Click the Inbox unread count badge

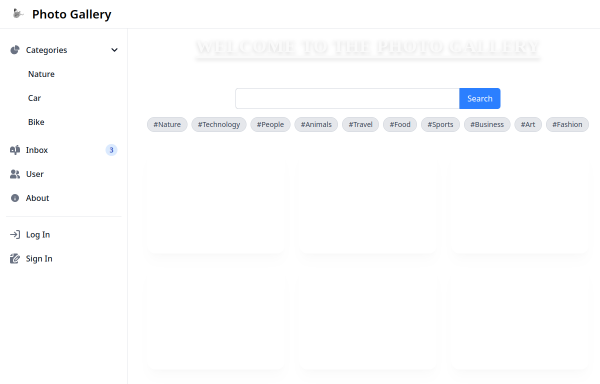pos(111,150)
